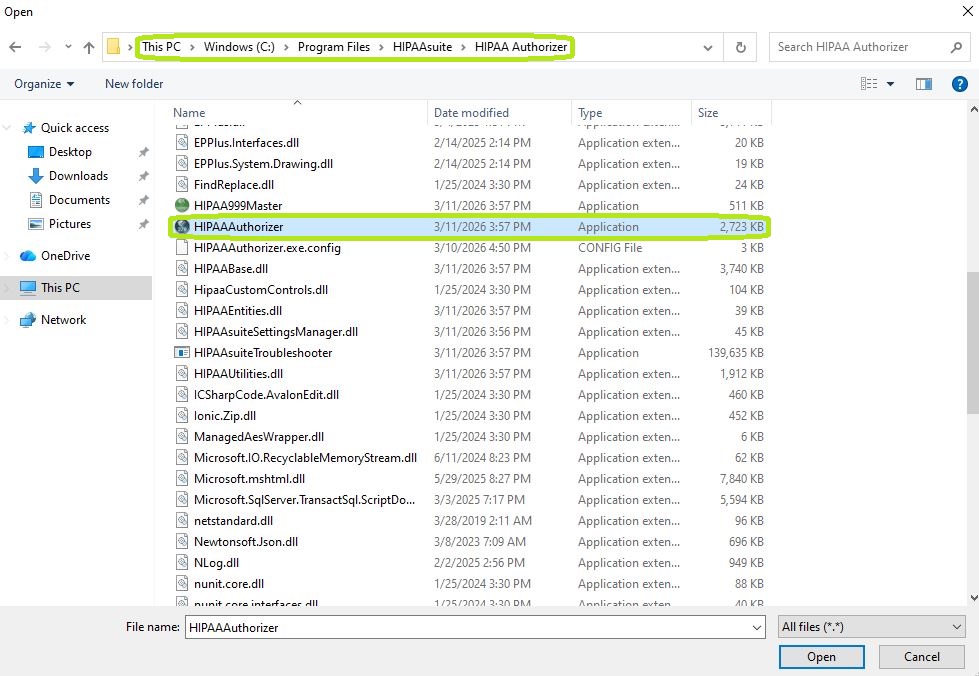The image size is (979, 676).
Task: Go to Program Files in the breadcrumb
Action: (333, 47)
